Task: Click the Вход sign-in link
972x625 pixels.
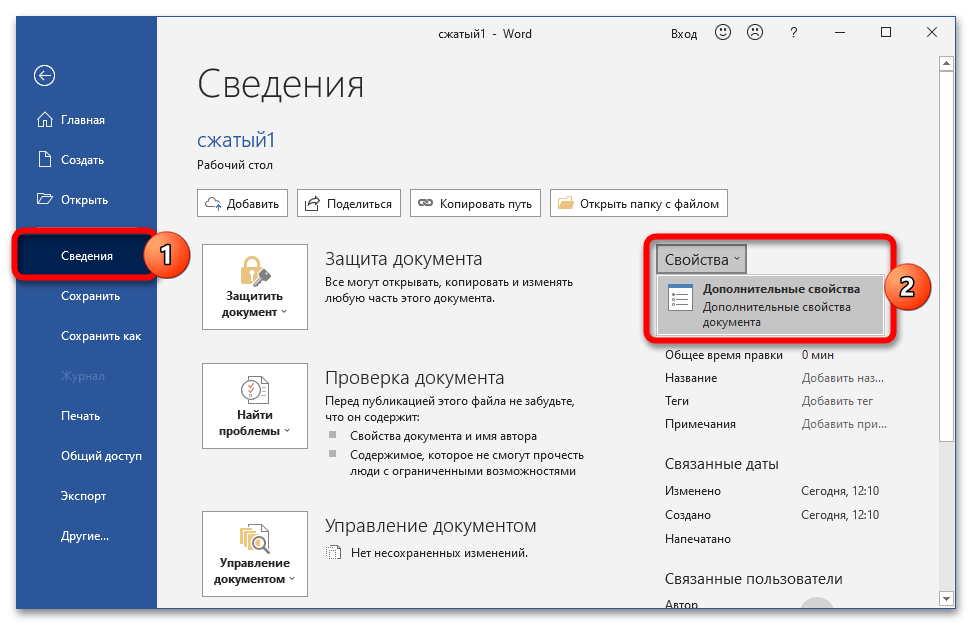Action: pyautogui.click(x=684, y=33)
